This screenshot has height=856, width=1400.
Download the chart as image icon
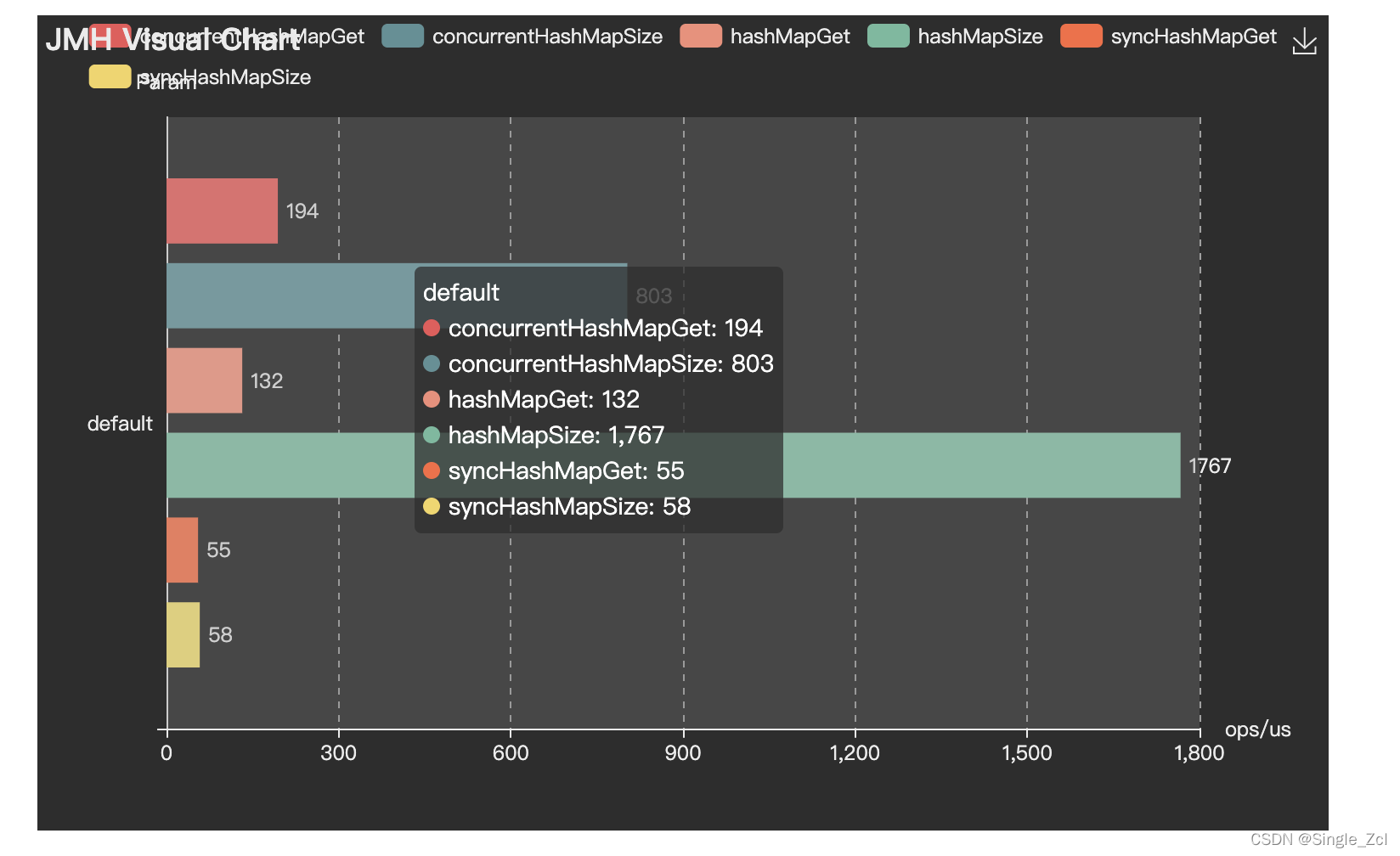coord(1304,41)
